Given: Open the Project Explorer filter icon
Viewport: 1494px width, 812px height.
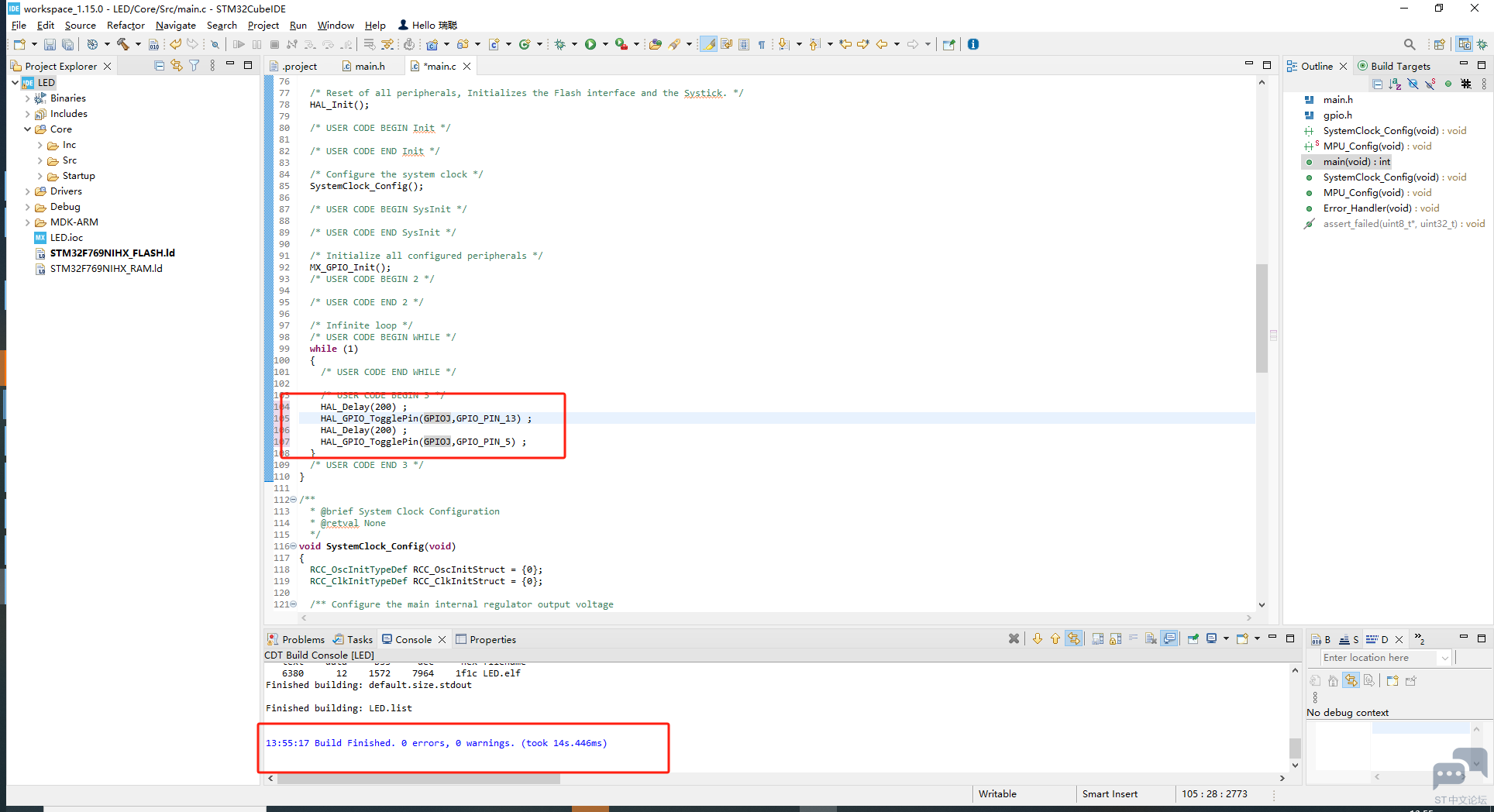Looking at the screenshot, I should click(x=194, y=66).
